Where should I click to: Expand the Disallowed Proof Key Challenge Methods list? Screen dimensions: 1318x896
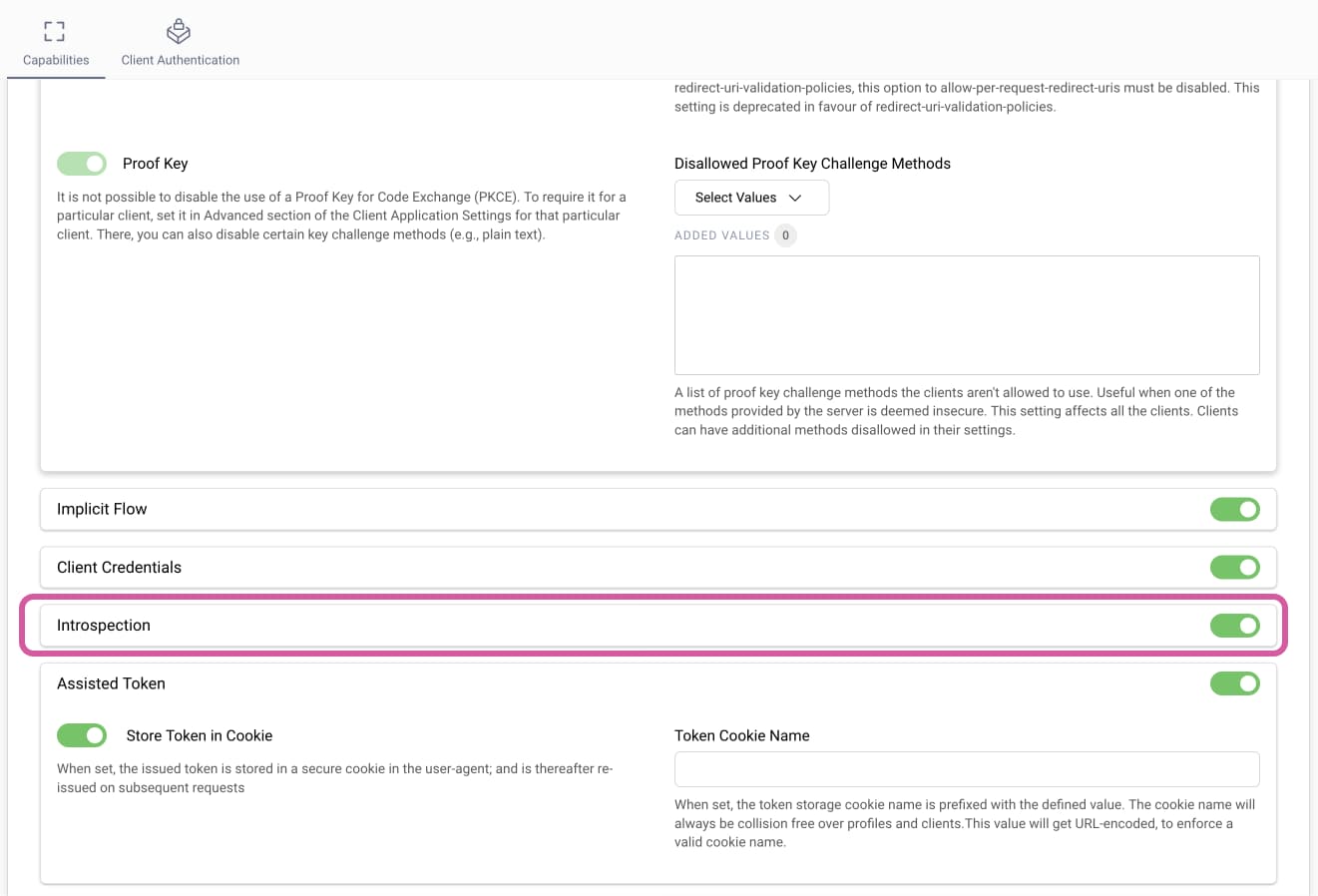click(x=751, y=198)
